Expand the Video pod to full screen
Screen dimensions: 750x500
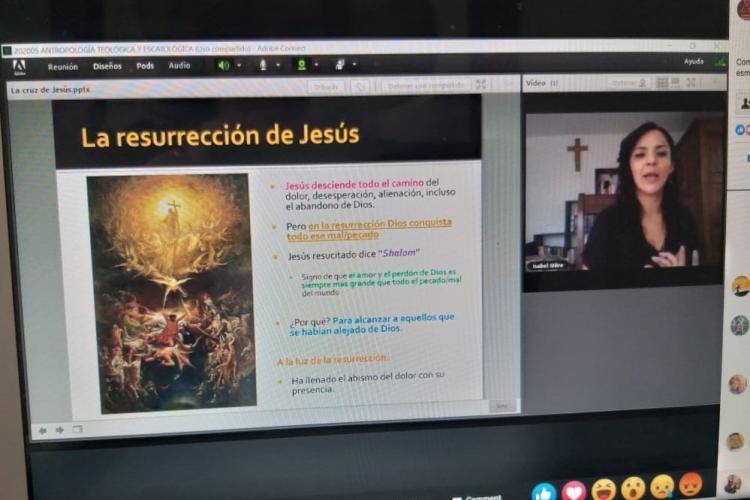pyautogui.click(x=691, y=83)
